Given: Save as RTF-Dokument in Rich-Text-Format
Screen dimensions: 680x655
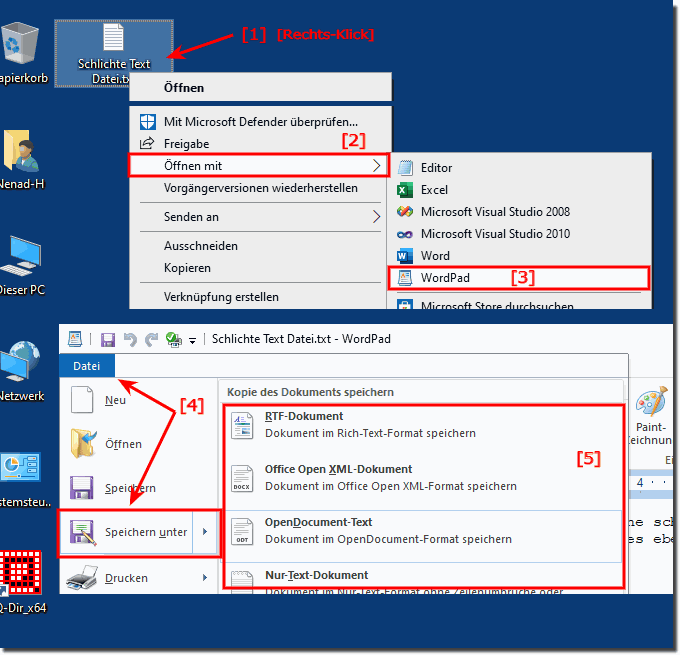Looking at the screenshot, I should (x=423, y=425).
